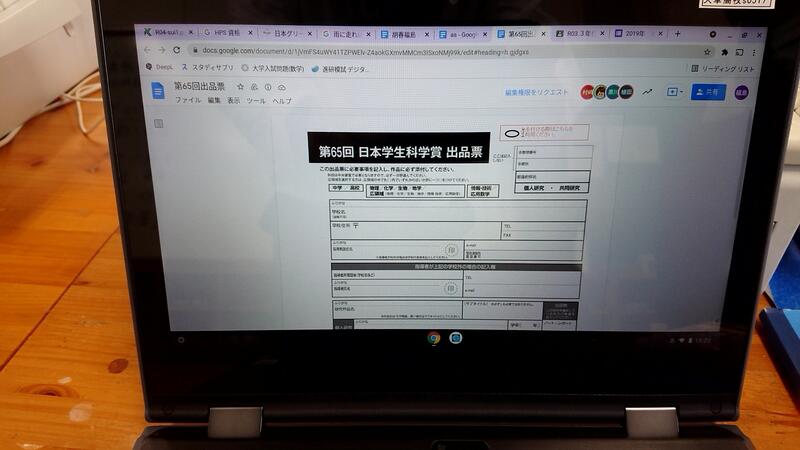
Task: Open the ツール menu
Action: (256, 101)
